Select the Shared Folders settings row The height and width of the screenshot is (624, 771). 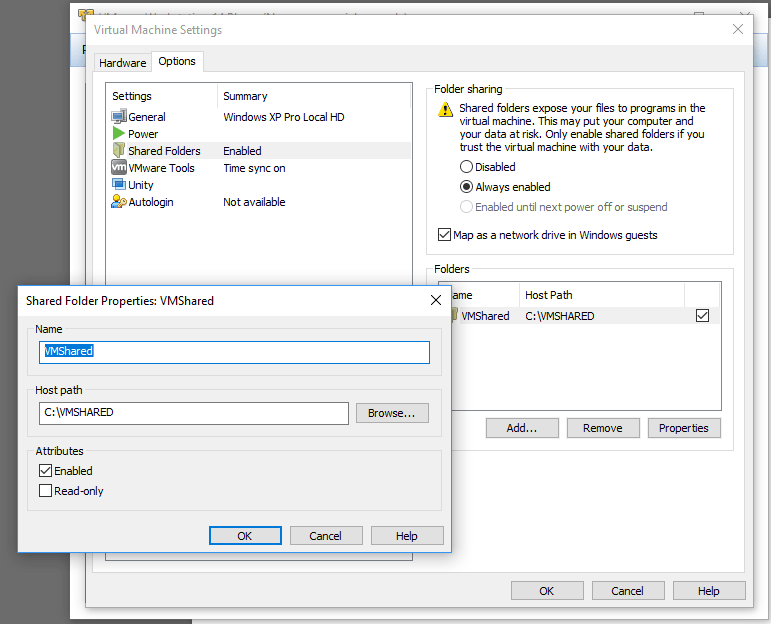tap(259, 150)
